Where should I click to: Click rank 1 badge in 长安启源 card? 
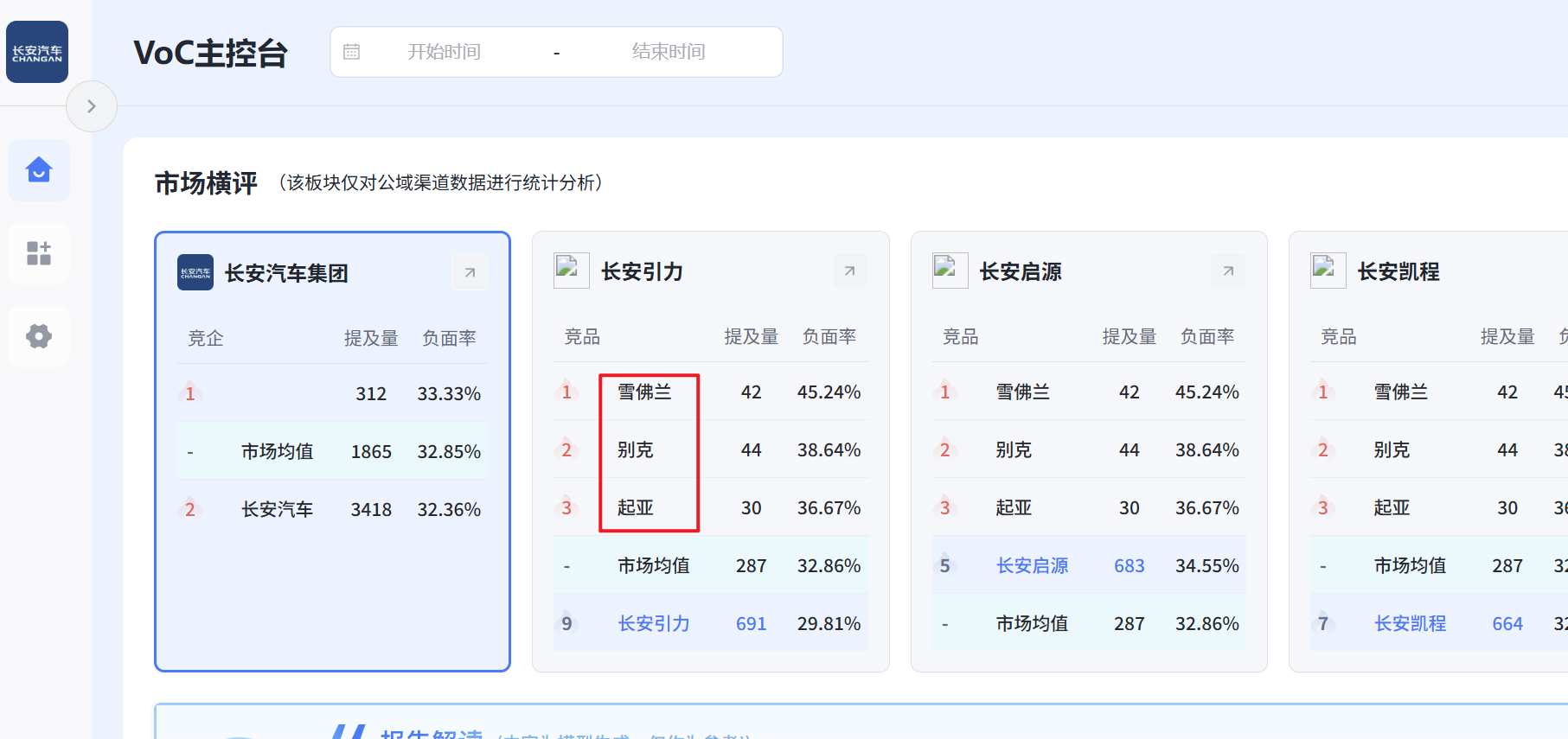[x=944, y=392]
